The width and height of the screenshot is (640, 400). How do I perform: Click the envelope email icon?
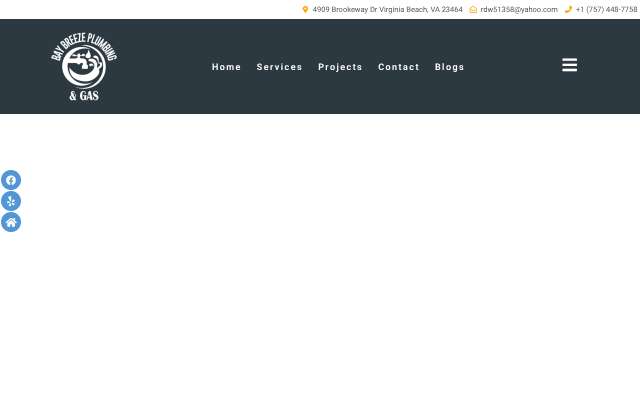click(x=473, y=9)
